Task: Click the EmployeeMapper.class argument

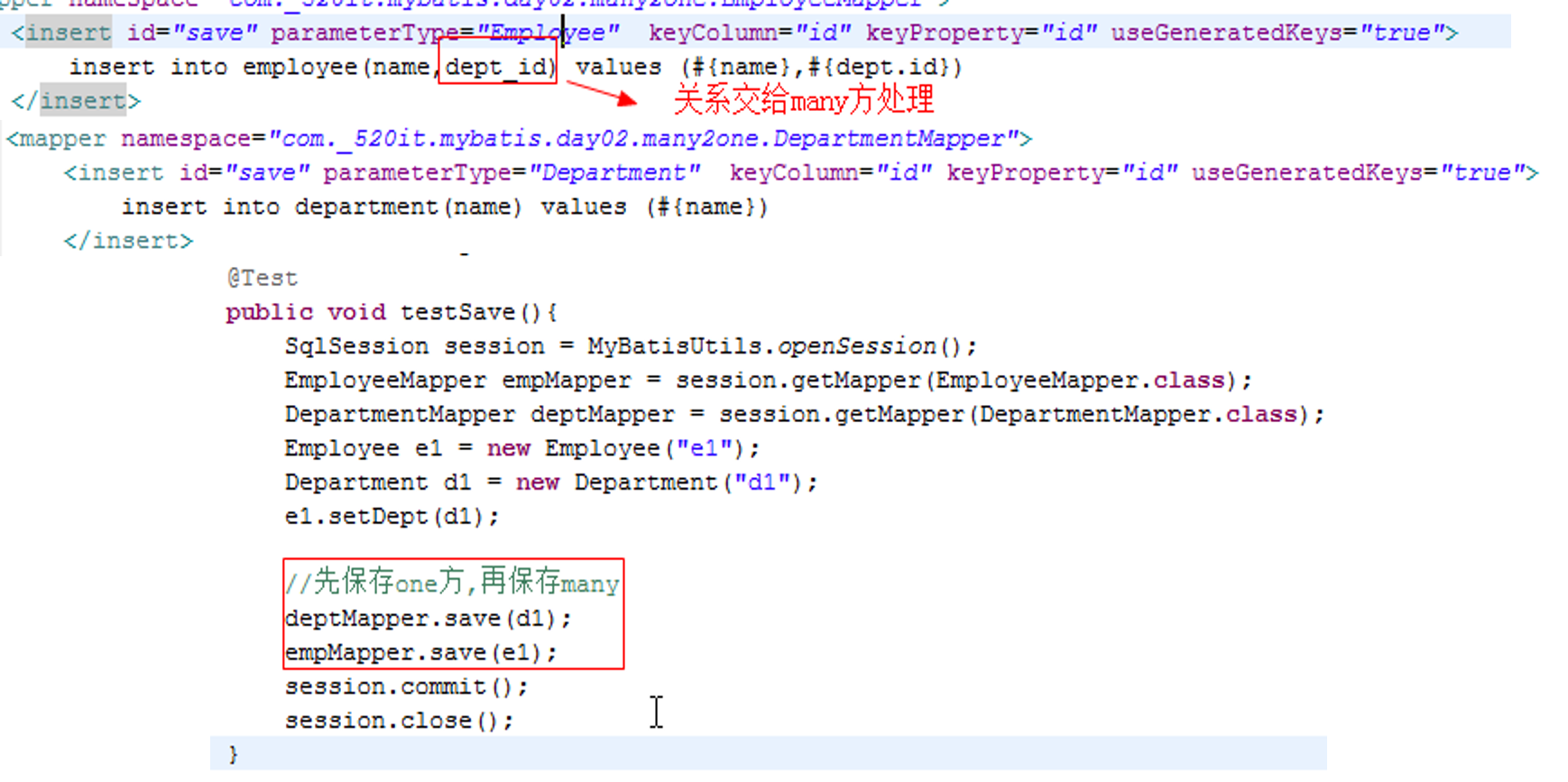Action: coord(1079,381)
